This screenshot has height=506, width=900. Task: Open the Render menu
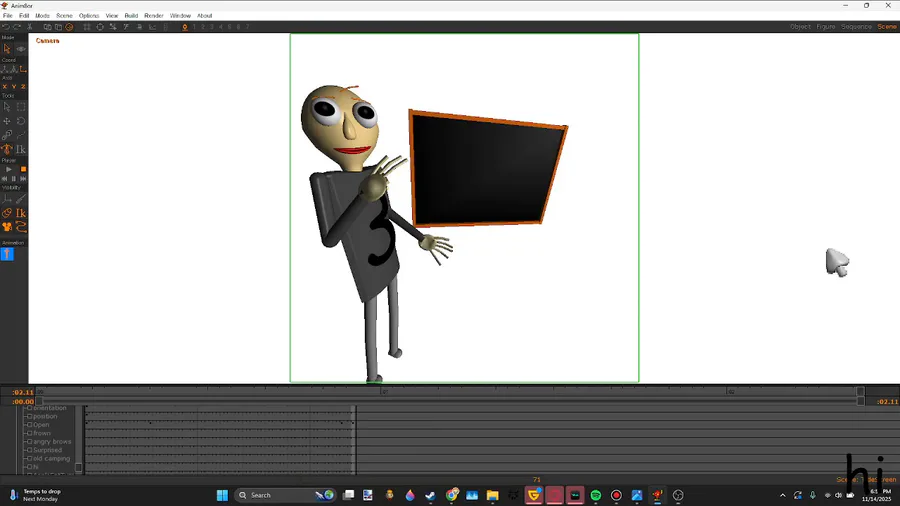(153, 15)
